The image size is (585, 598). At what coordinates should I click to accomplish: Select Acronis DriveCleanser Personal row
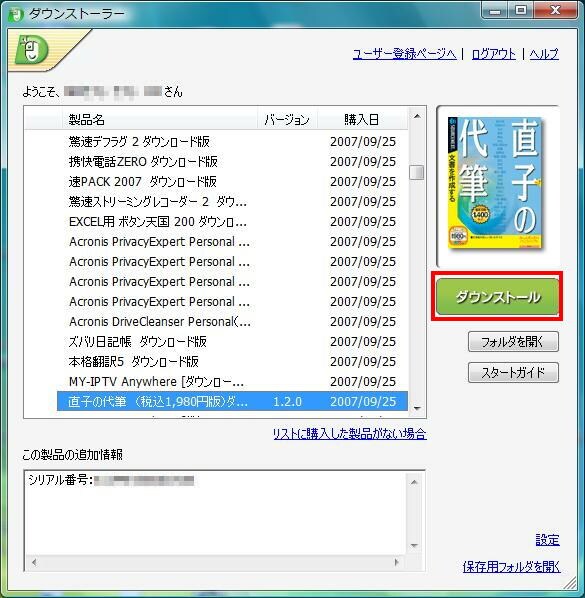coord(232,322)
